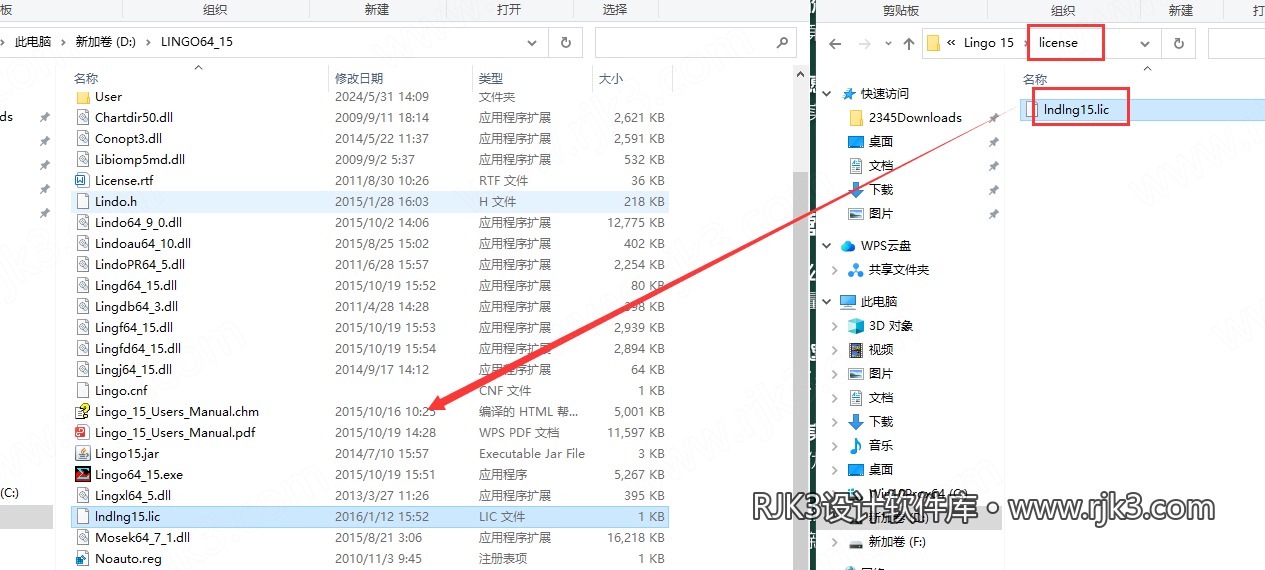Click the License.rtf document icon

83,181
